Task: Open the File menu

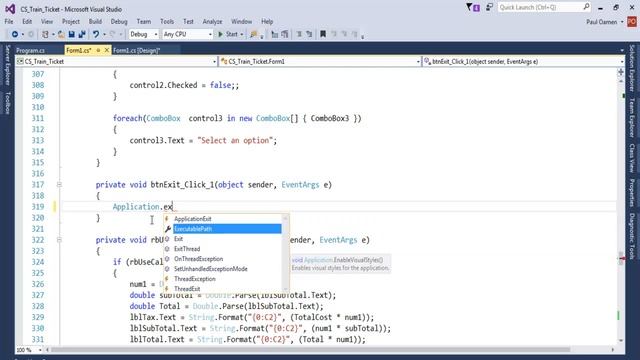Action: tap(9, 21)
